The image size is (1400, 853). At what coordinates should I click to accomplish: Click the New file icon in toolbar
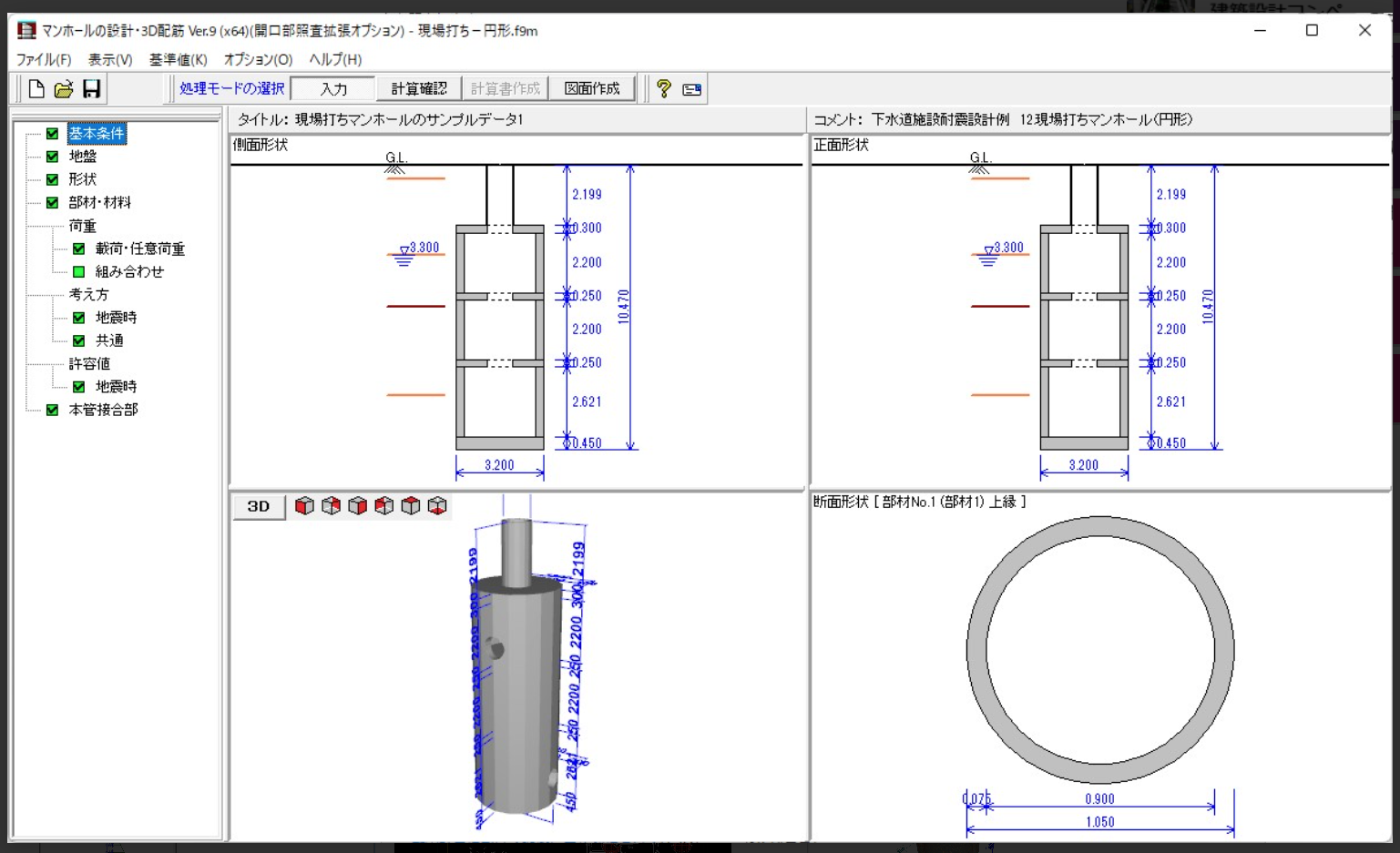(36, 88)
